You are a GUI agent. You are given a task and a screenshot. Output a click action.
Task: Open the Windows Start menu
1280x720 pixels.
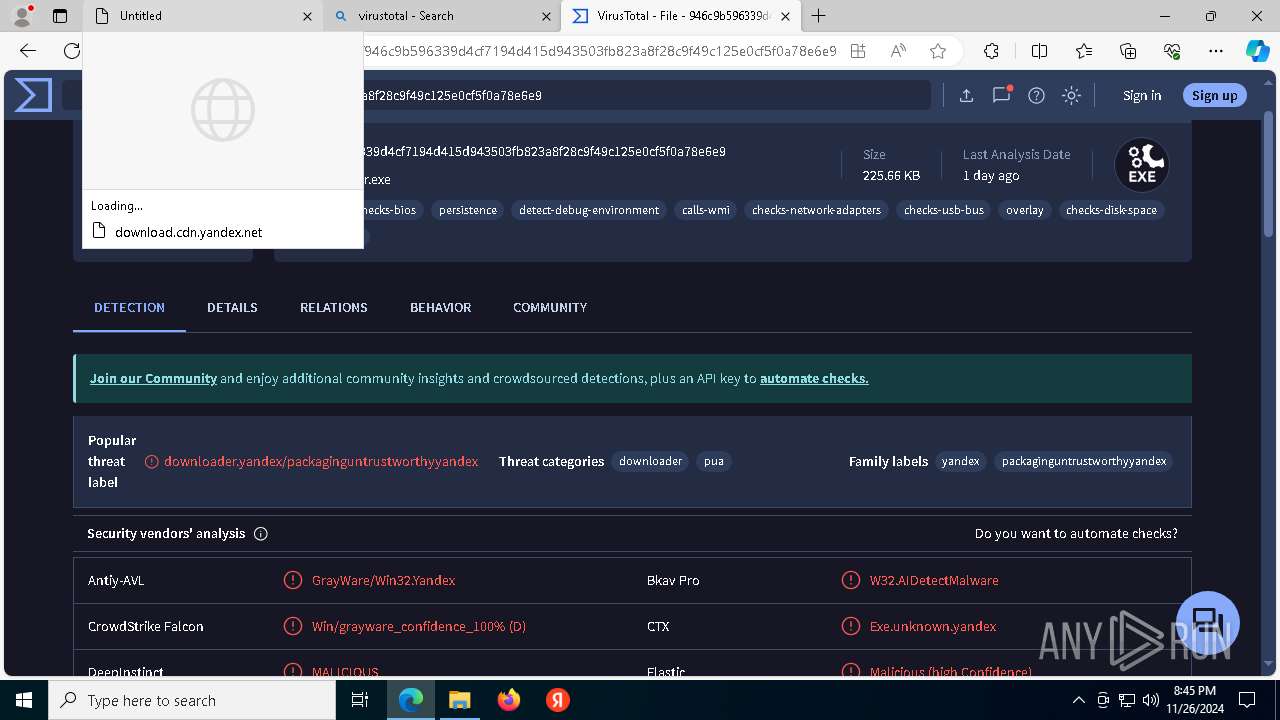24,700
